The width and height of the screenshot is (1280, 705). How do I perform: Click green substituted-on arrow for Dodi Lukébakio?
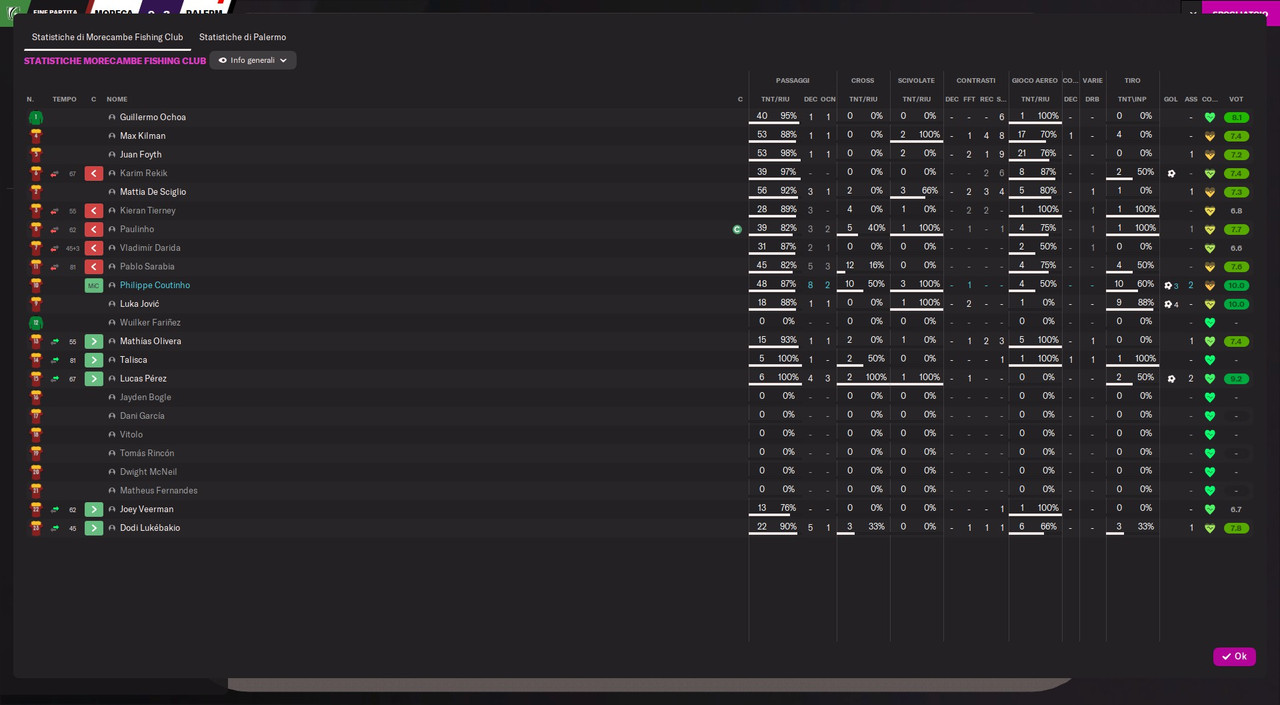click(x=94, y=528)
